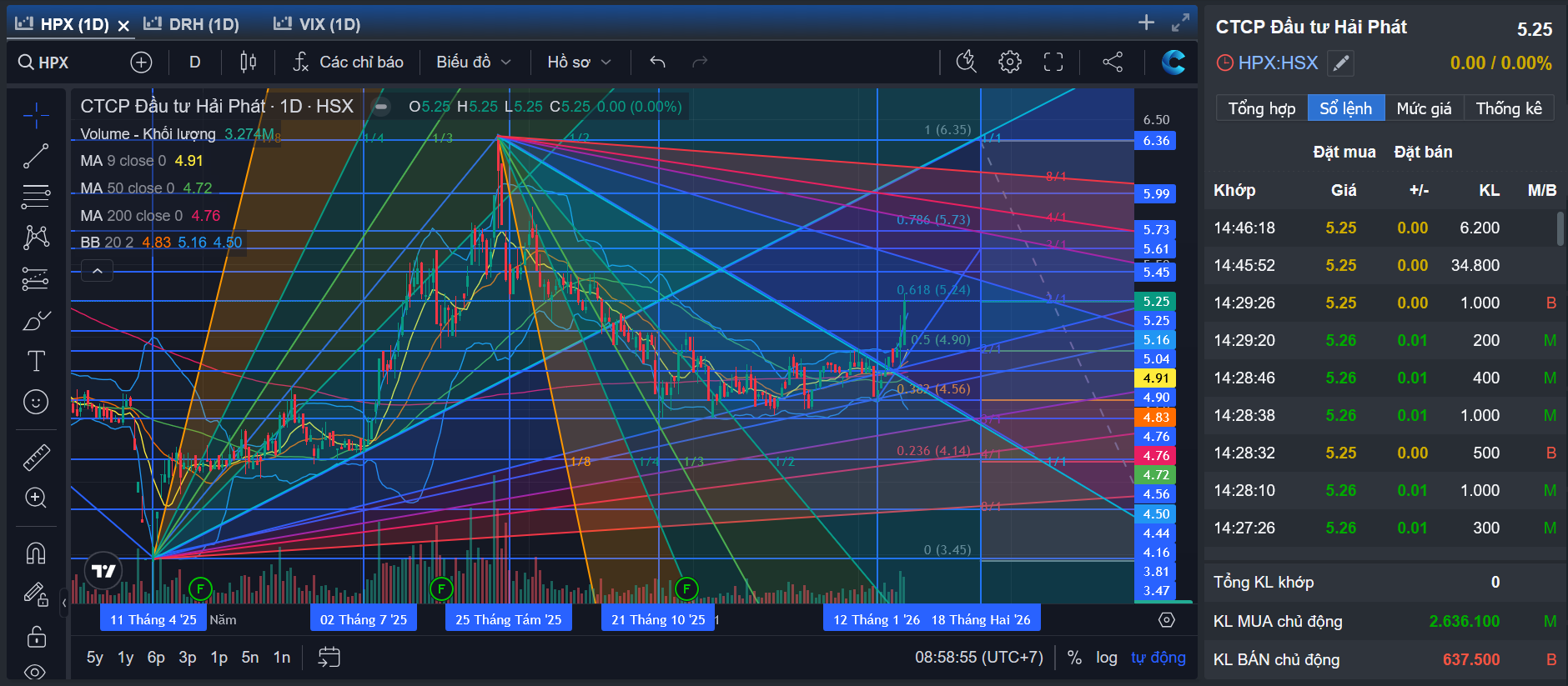Undo the last chart action
Viewport: 1568px width, 686px height.
[x=657, y=63]
